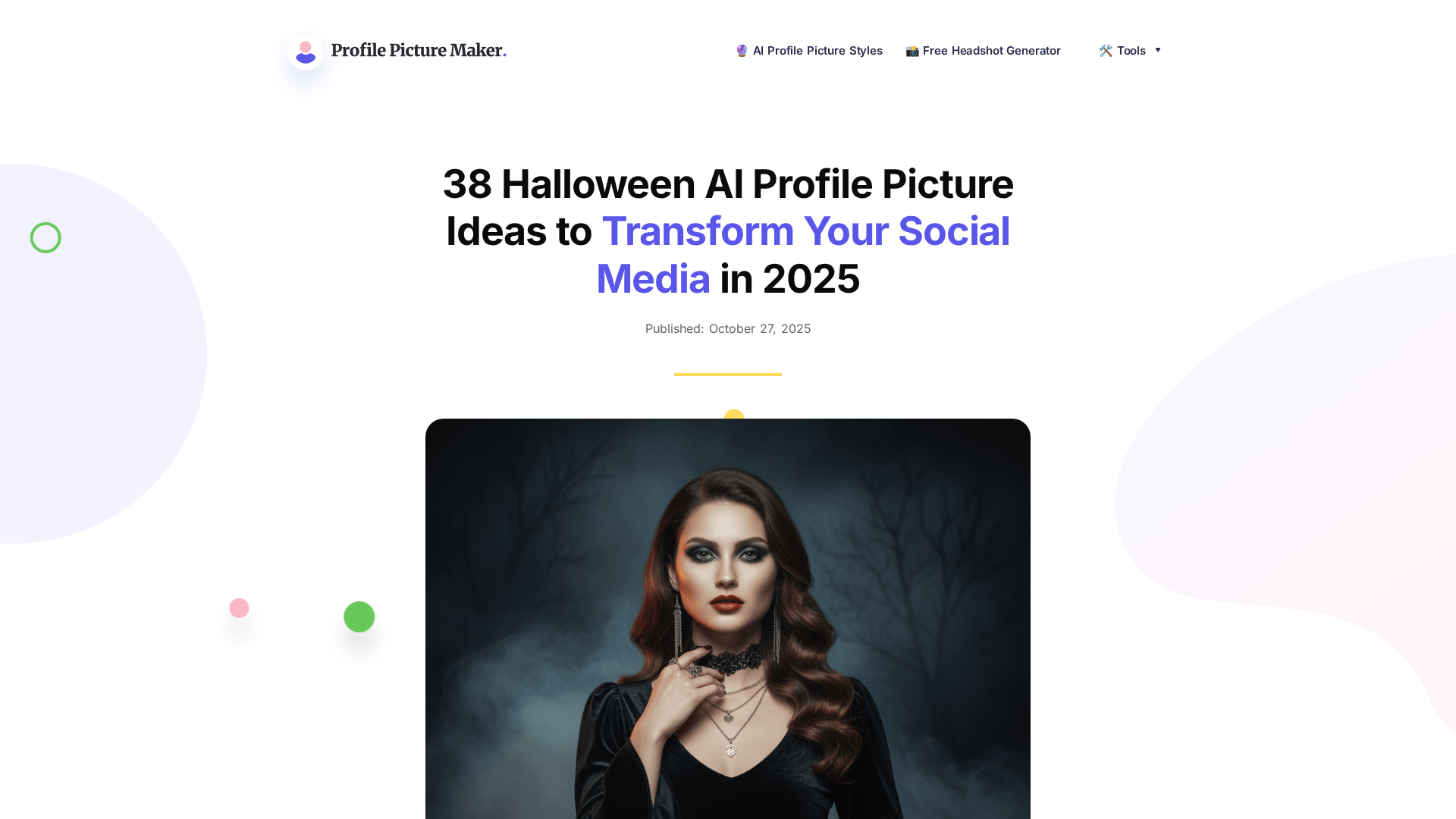Click the Profile Picture Maker avatar logo

(x=306, y=52)
